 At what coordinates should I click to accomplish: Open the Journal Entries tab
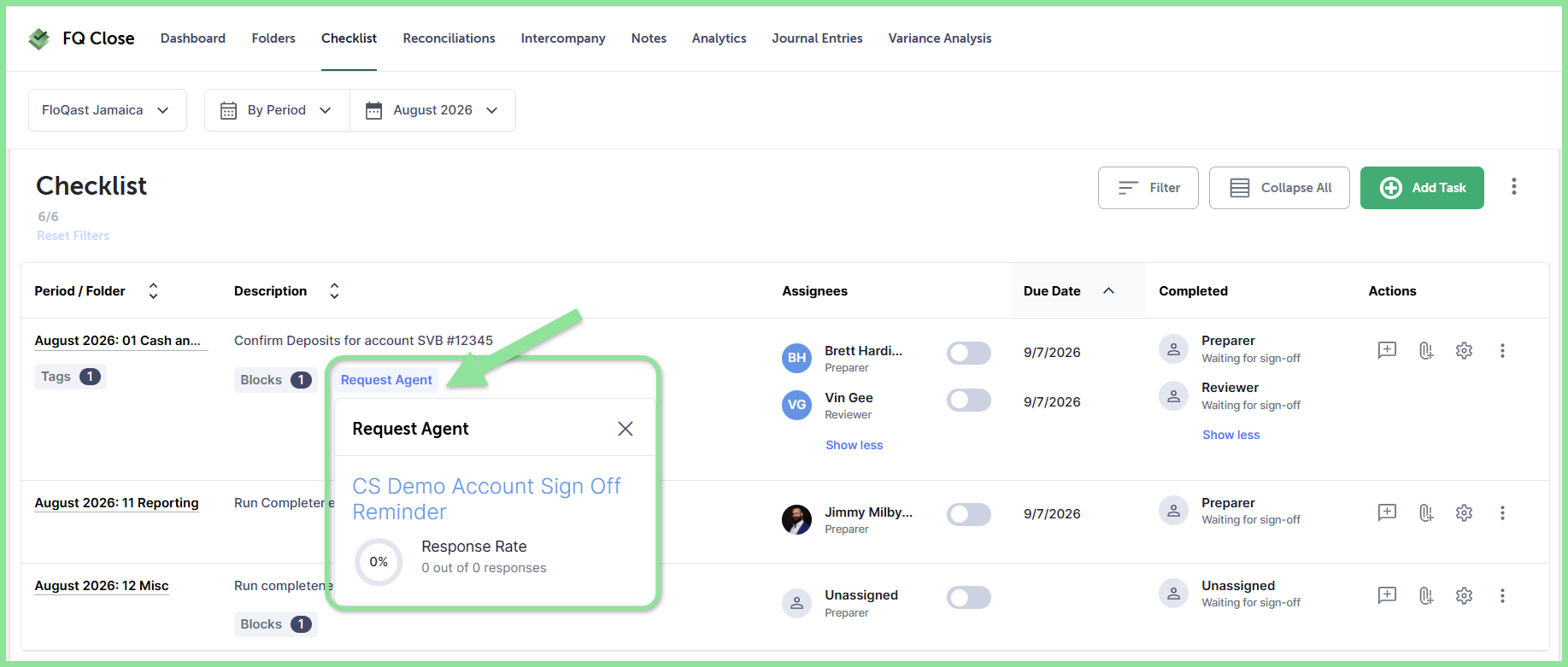point(817,38)
